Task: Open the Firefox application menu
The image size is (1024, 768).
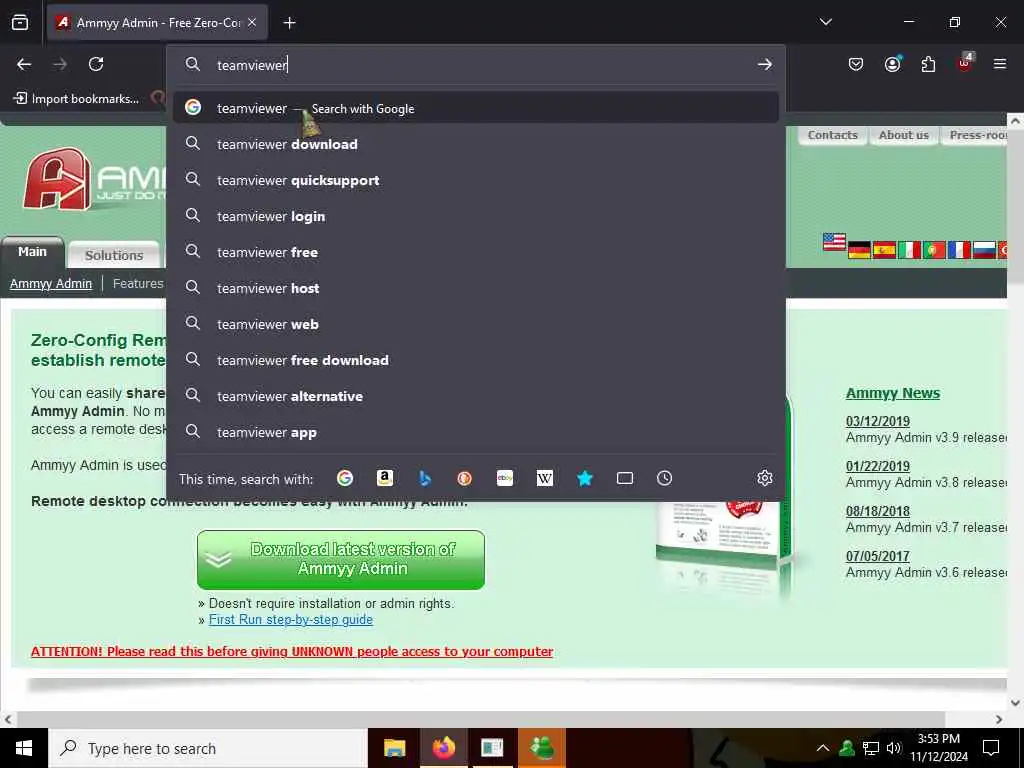Action: 1000,64
